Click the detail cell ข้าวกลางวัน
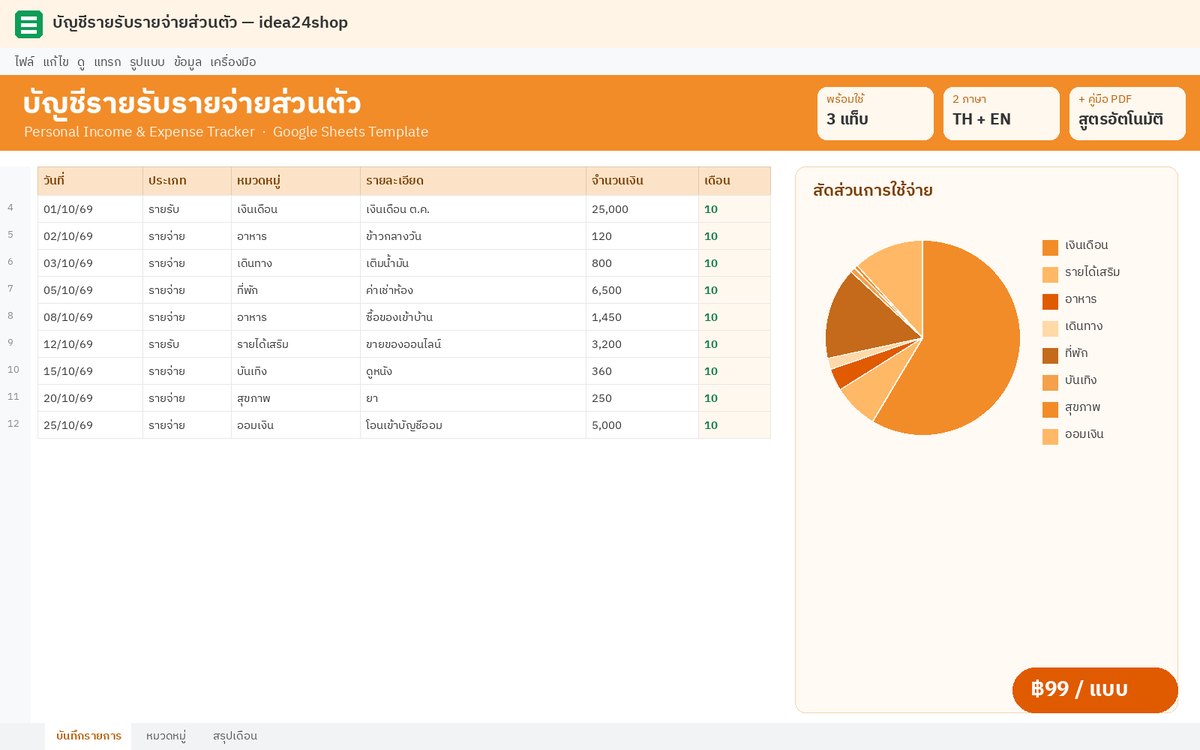Viewport: 1200px width, 750px height. click(473, 236)
